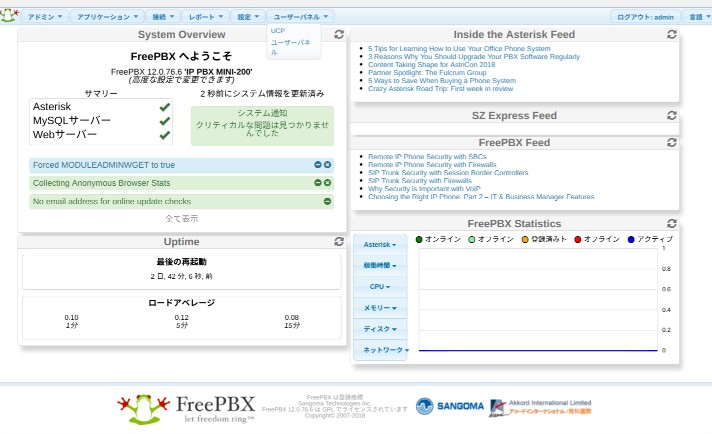Image resolution: width=712 pixels, height=434 pixels.
Task: Open 'SIP Trunk Security with Firewalls' link
Action: pyautogui.click(x=420, y=181)
